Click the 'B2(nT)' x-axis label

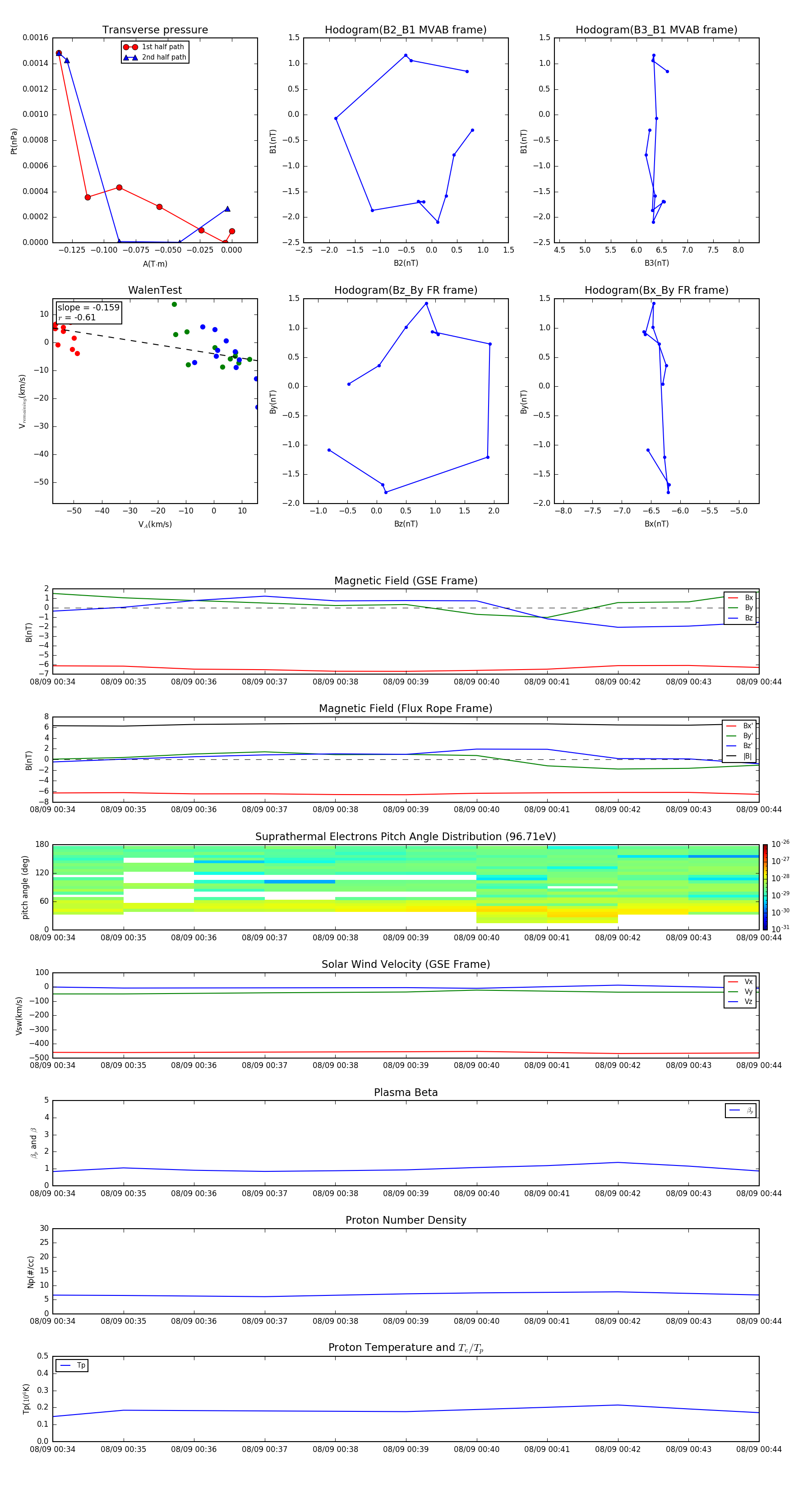[406, 263]
